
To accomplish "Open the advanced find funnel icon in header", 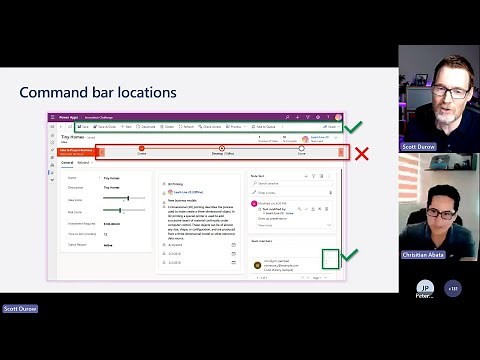I will point(308,117).
